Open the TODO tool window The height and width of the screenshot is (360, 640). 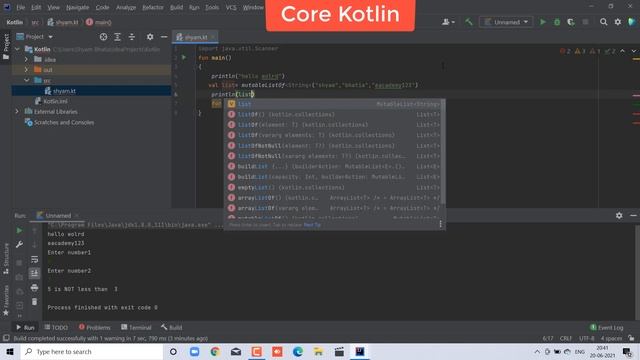56,327
